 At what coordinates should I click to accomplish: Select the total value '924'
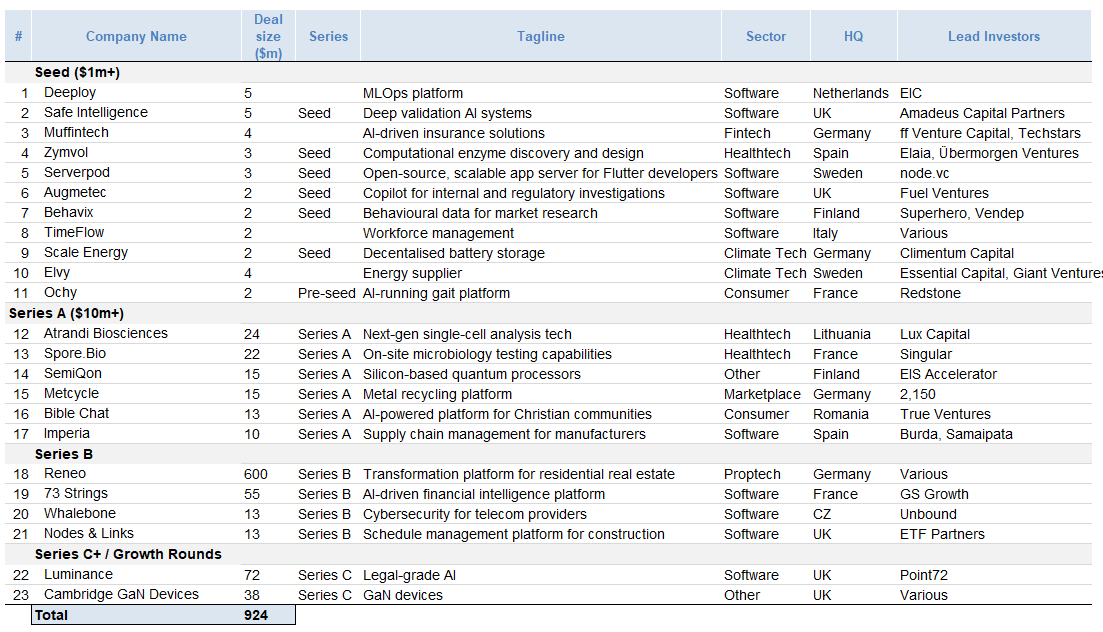pyautogui.click(x=256, y=615)
